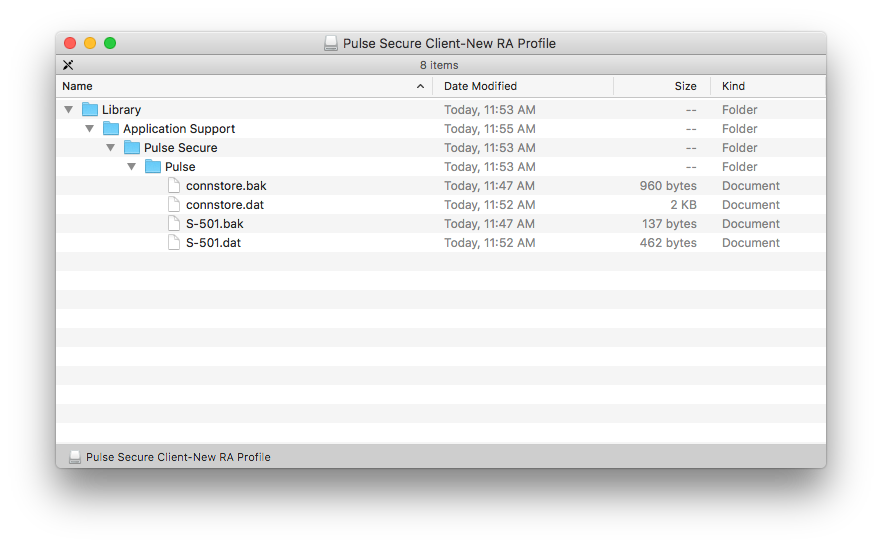
Task: Click the 8 items status text
Action: (x=439, y=65)
